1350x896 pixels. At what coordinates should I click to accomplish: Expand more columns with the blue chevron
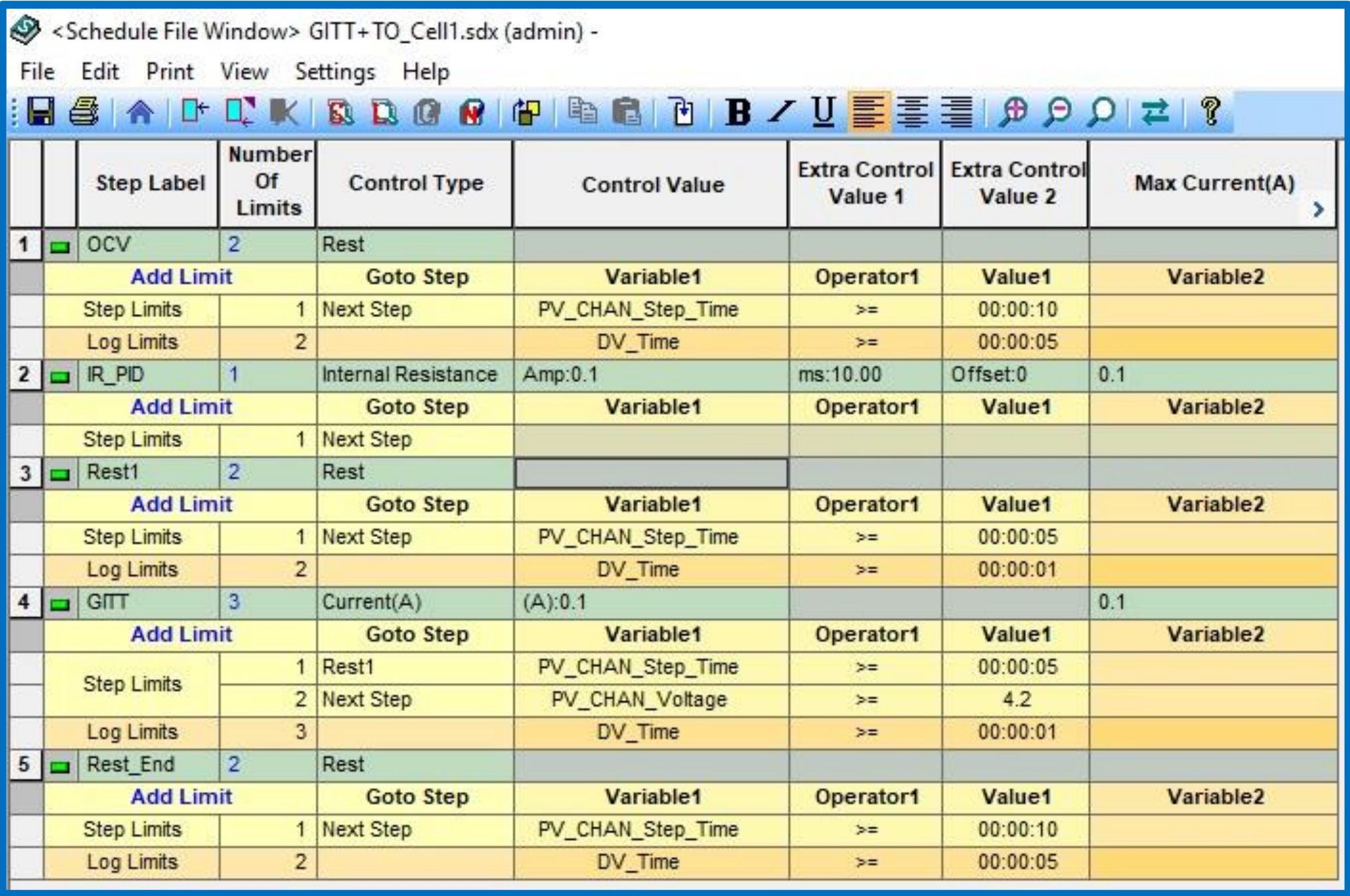[1319, 210]
